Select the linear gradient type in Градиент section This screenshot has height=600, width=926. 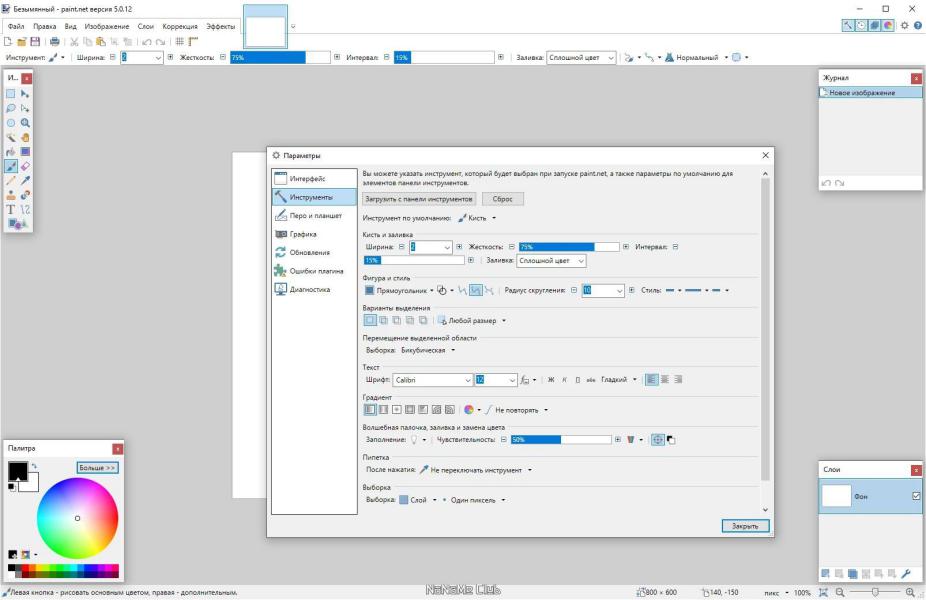[x=370, y=409]
